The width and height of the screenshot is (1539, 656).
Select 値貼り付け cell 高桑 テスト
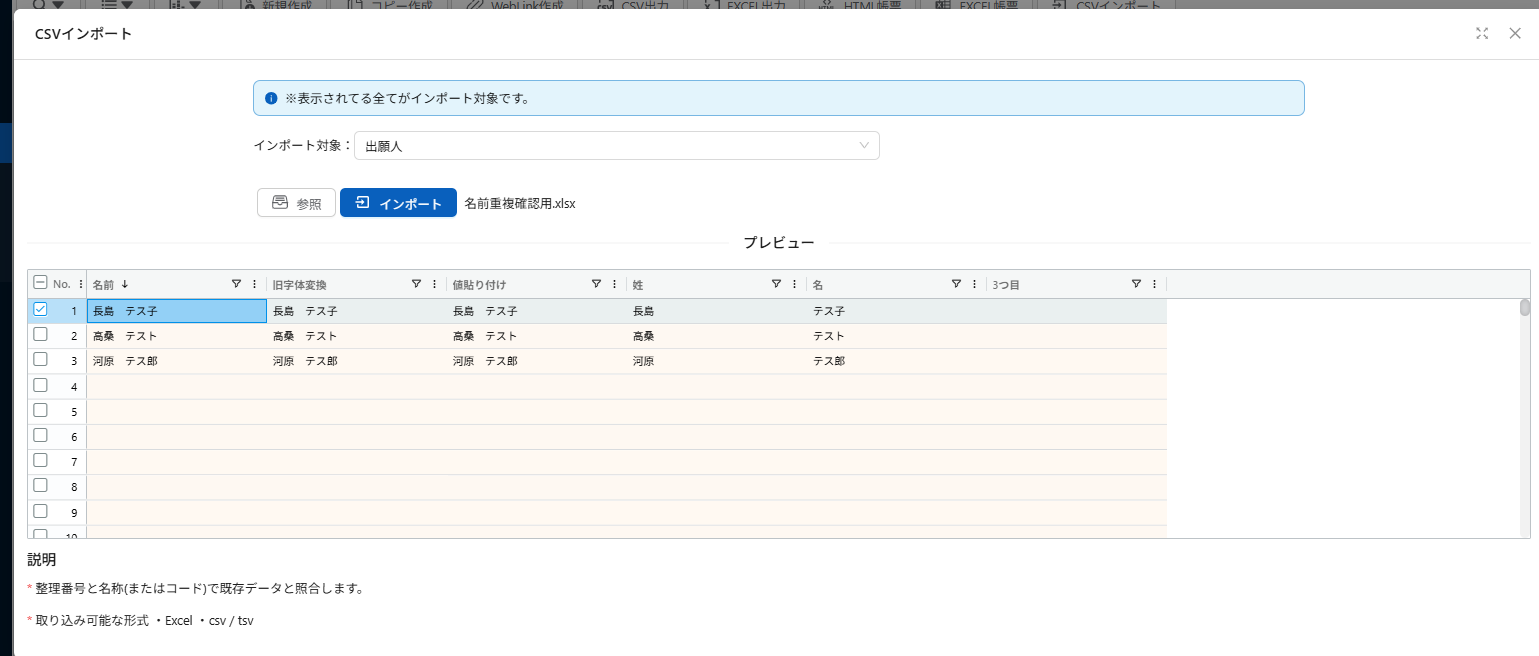pyautogui.click(x=537, y=336)
